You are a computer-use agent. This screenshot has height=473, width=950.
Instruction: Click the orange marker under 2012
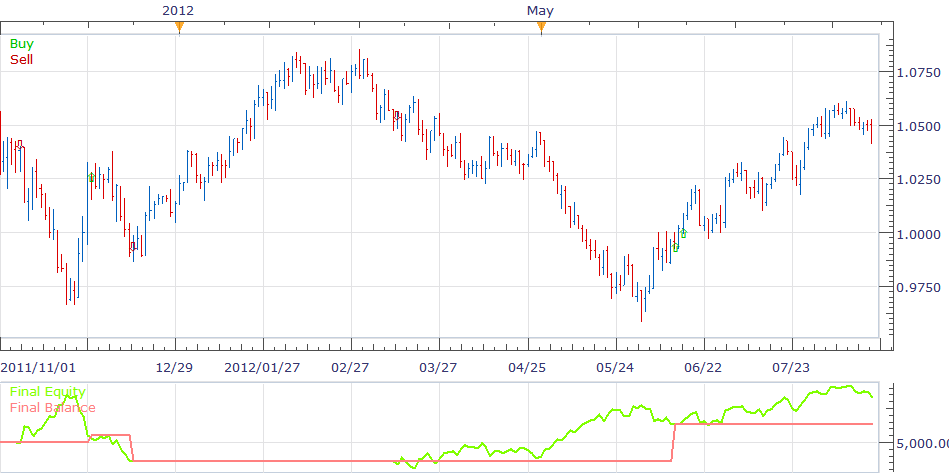(x=179, y=27)
